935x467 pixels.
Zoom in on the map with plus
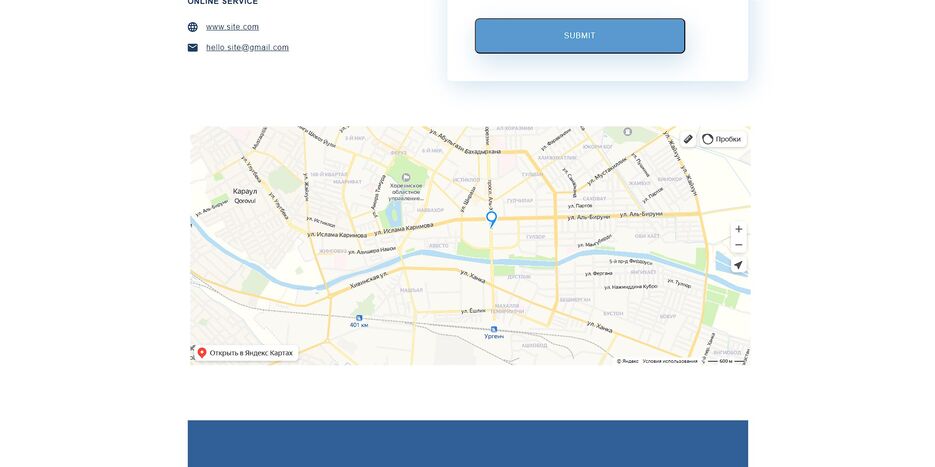(739, 229)
